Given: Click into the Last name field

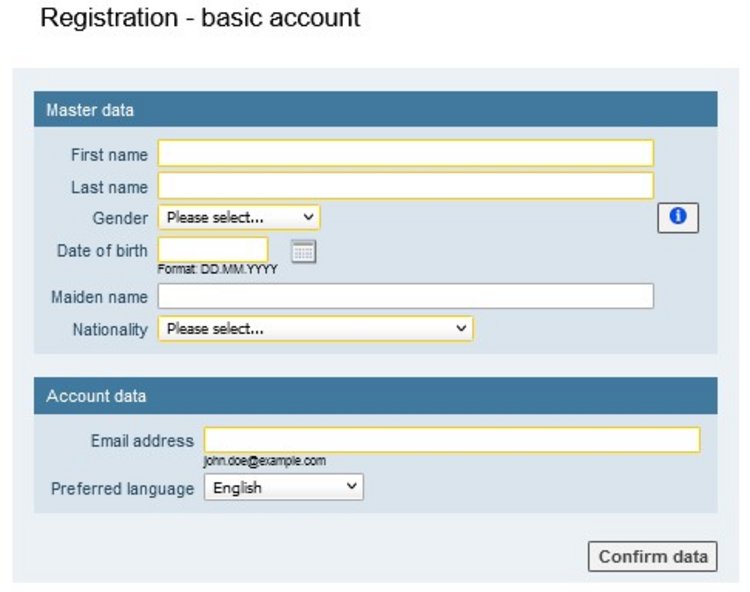Looking at the screenshot, I should pyautogui.click(x=406, y=186).
